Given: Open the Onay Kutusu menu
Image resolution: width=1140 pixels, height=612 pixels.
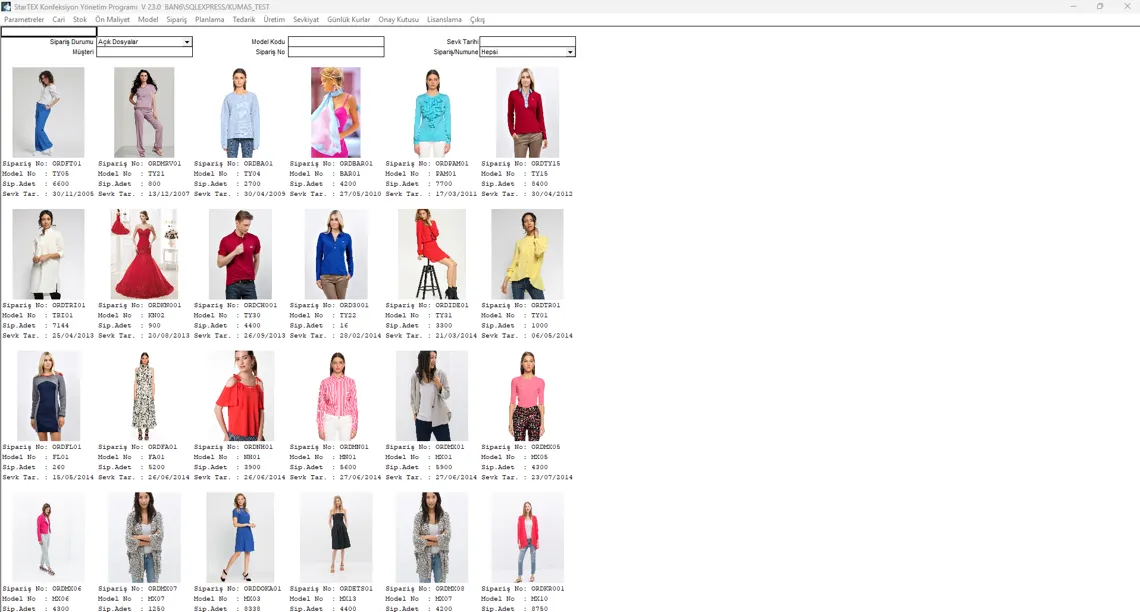Looking at the screenshot, I should pos(398,20).
